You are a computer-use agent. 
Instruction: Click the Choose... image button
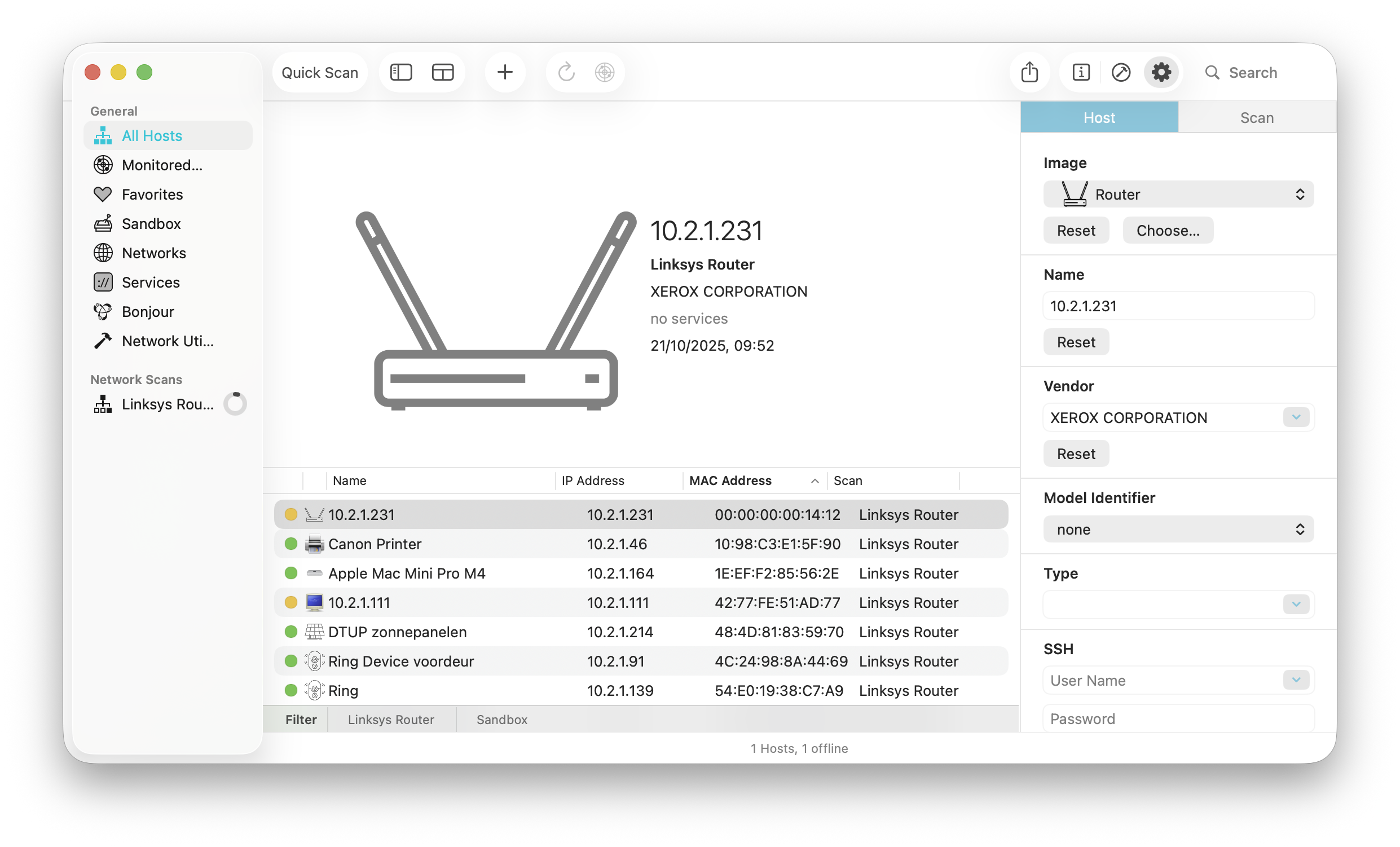click(x=1168, y=231)
